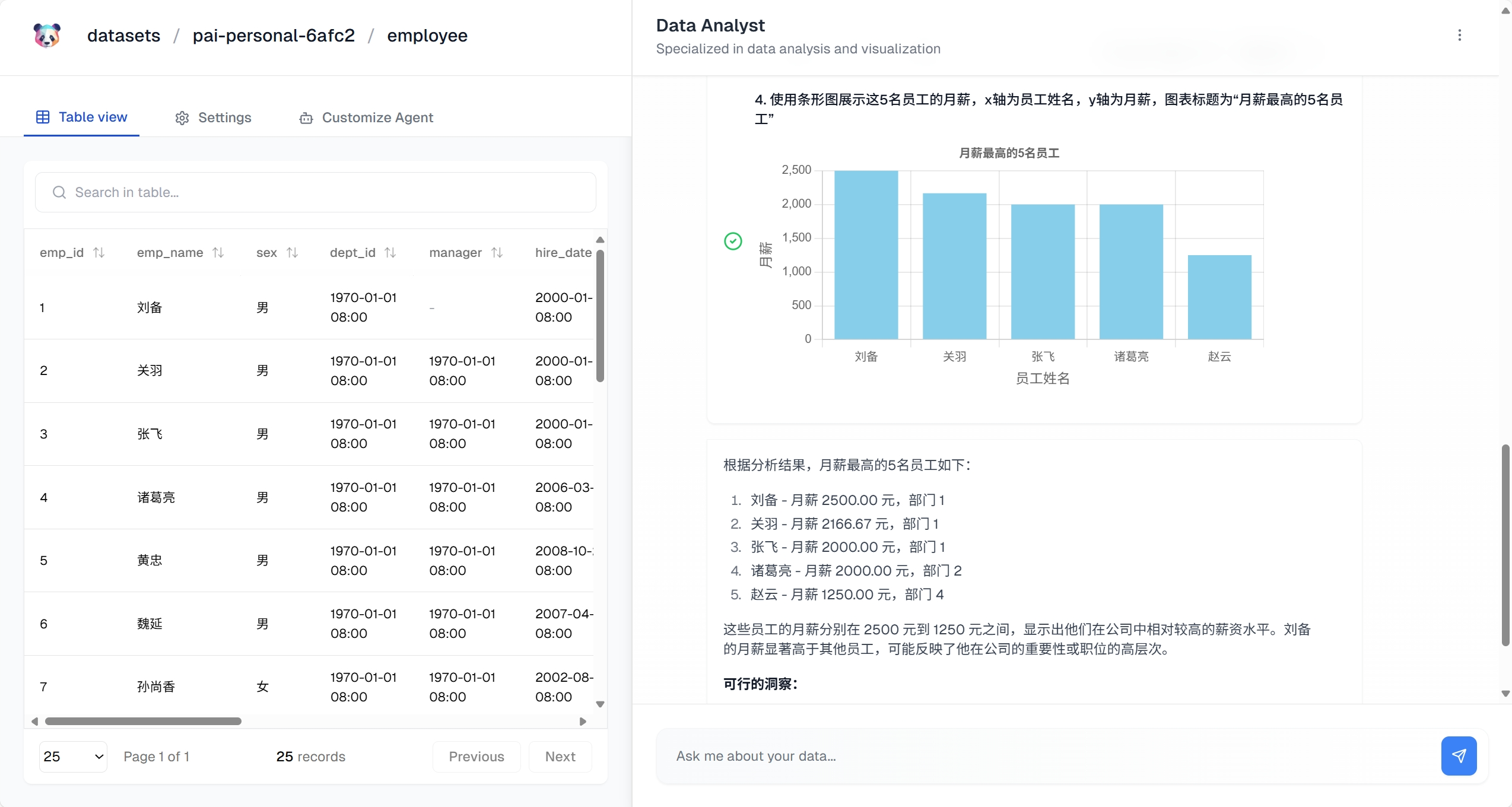This screenshot has height=807, width=1512.
Task: Sort by dept_id column arrows
Action: point(390,253)
